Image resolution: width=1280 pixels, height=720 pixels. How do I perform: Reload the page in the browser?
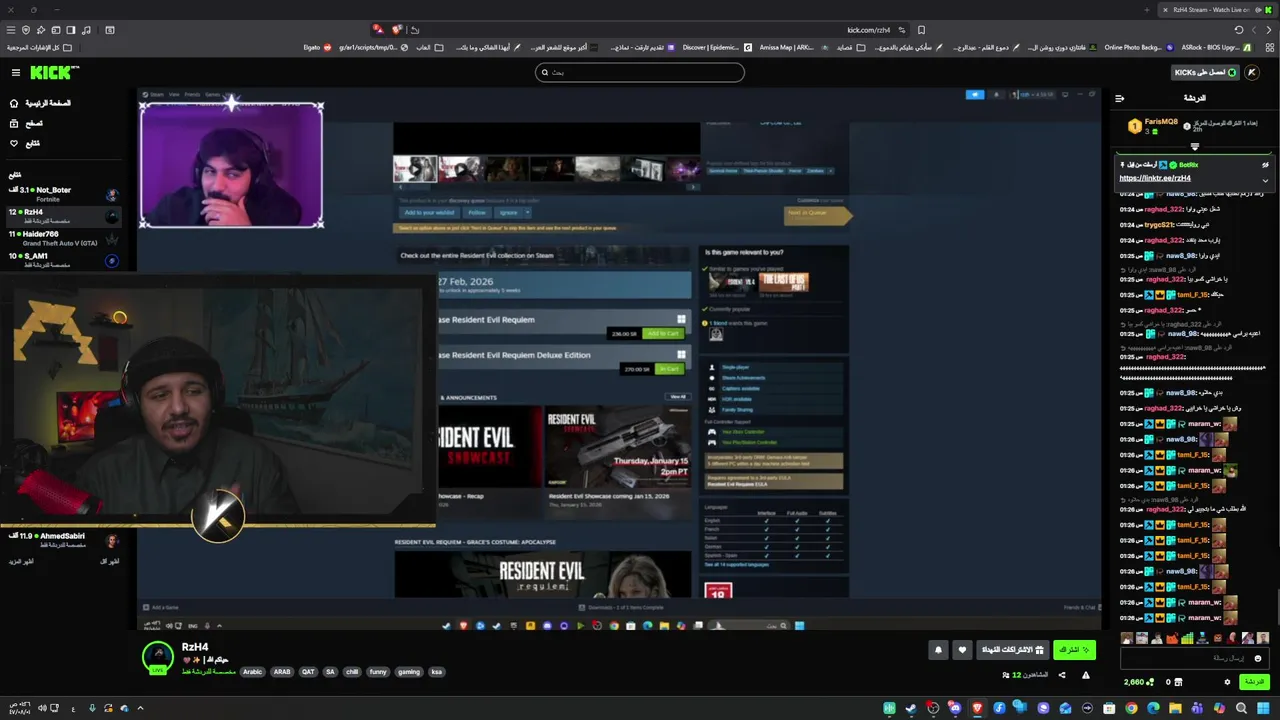tap(1239, 30)
